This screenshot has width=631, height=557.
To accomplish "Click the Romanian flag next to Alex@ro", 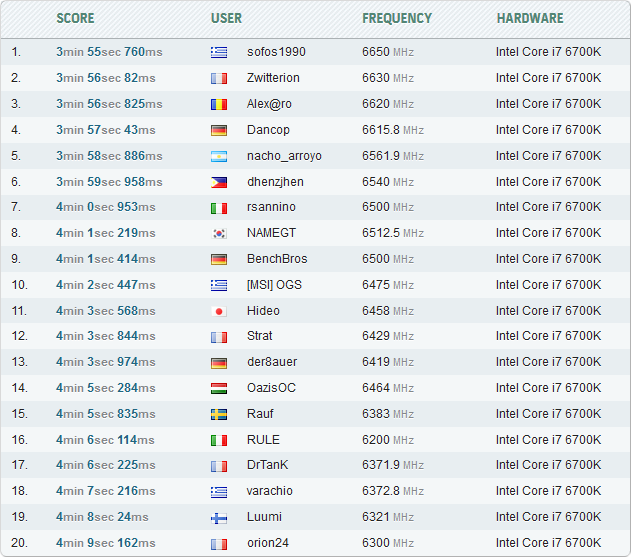I will [x=219, y=104].
